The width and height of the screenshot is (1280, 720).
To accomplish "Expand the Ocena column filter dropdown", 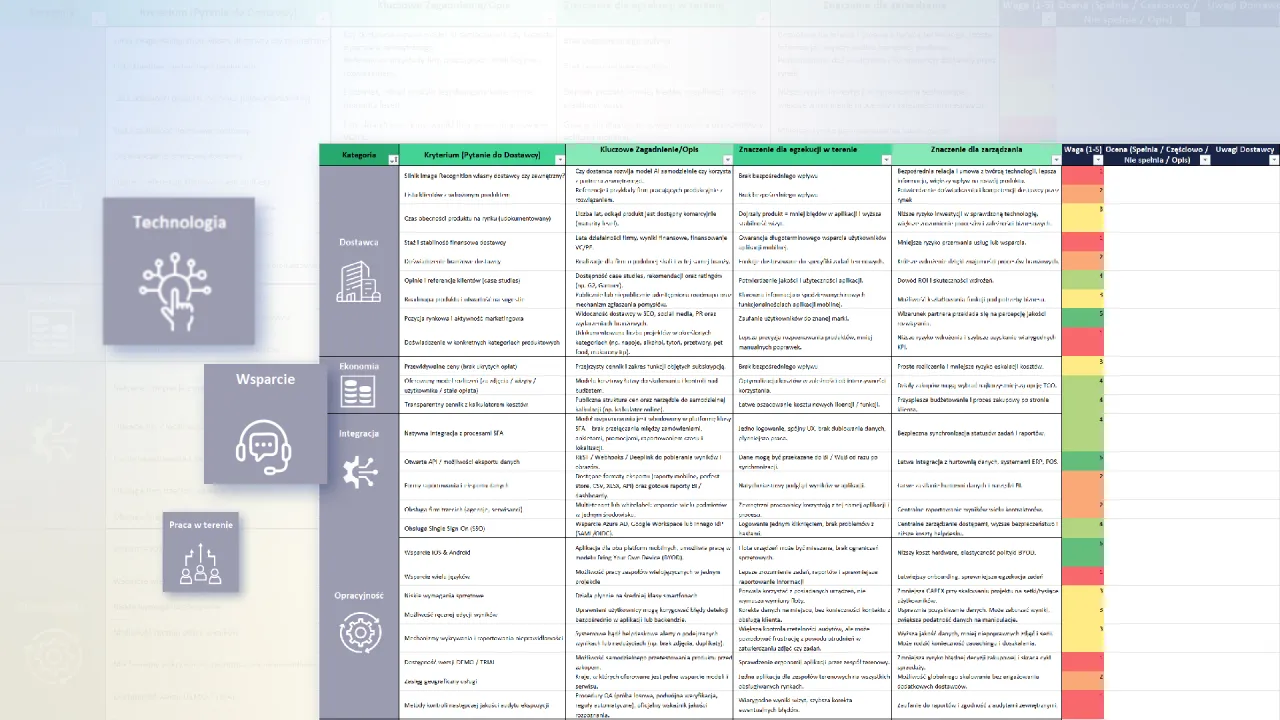I will click(x=1204, y=160).
